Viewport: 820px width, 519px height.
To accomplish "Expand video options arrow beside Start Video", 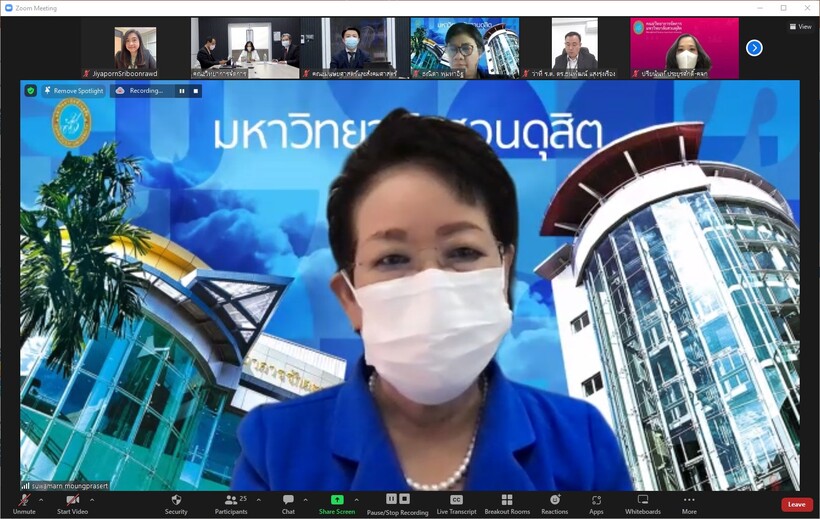I will click(92, 499).
